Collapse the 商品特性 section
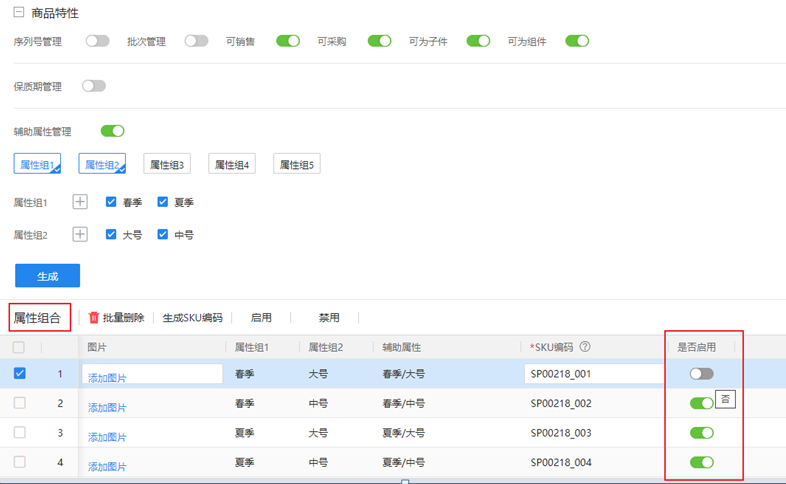The width and height of the screenshot is (786, 484). click(x=18, y=13)
